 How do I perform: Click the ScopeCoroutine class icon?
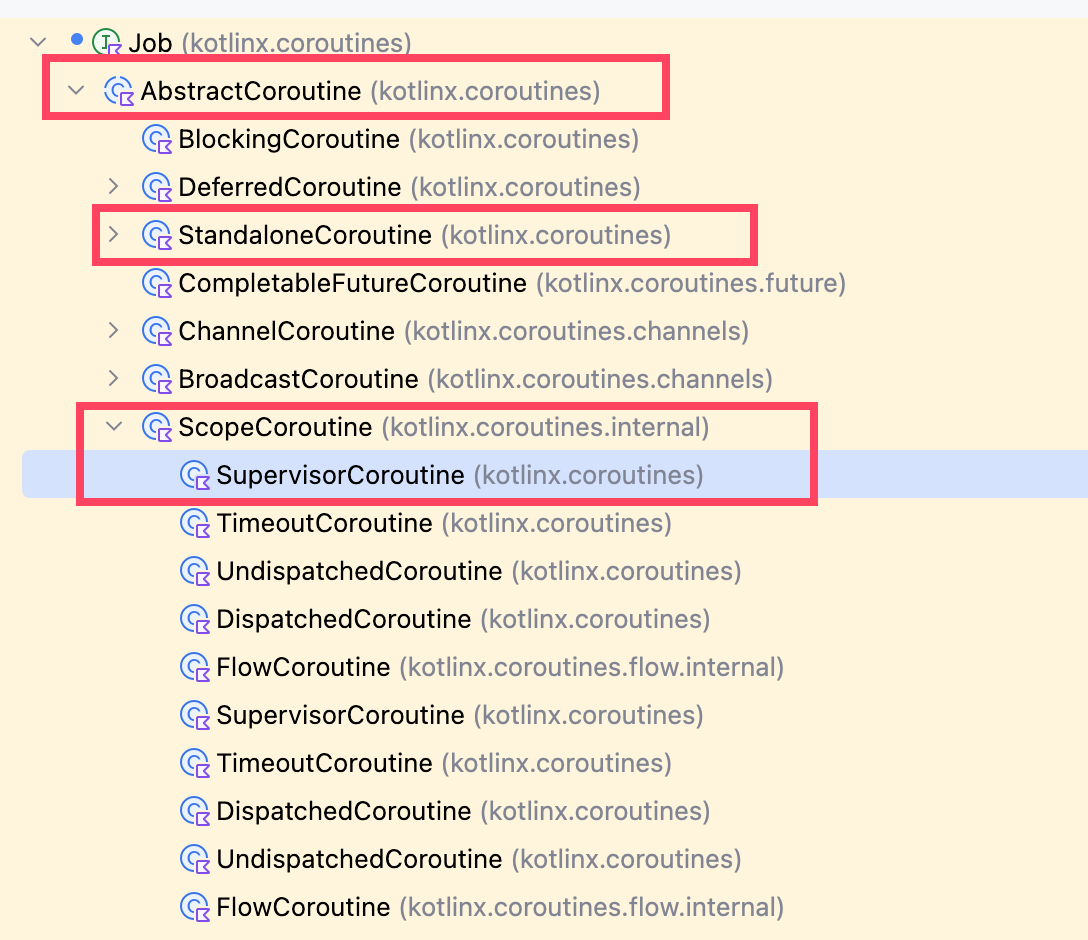(x=157, y=428)
